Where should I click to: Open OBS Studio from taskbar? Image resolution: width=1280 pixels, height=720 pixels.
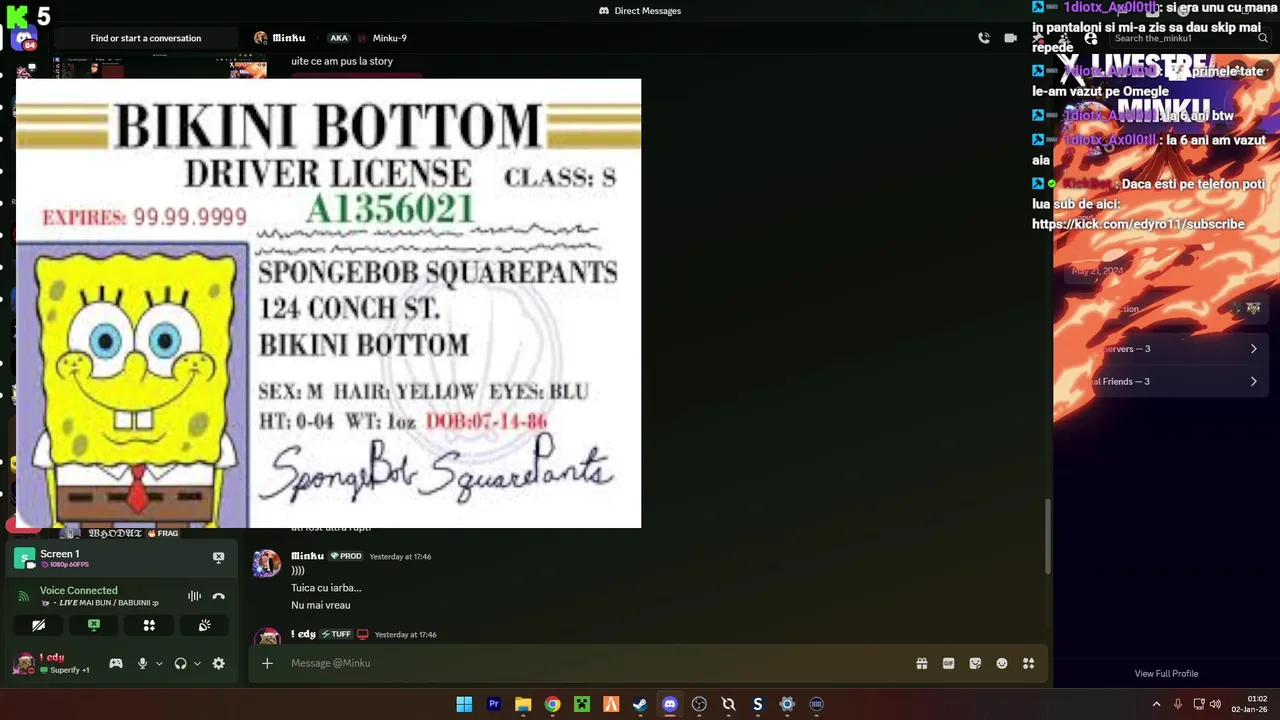coord(699,704)
